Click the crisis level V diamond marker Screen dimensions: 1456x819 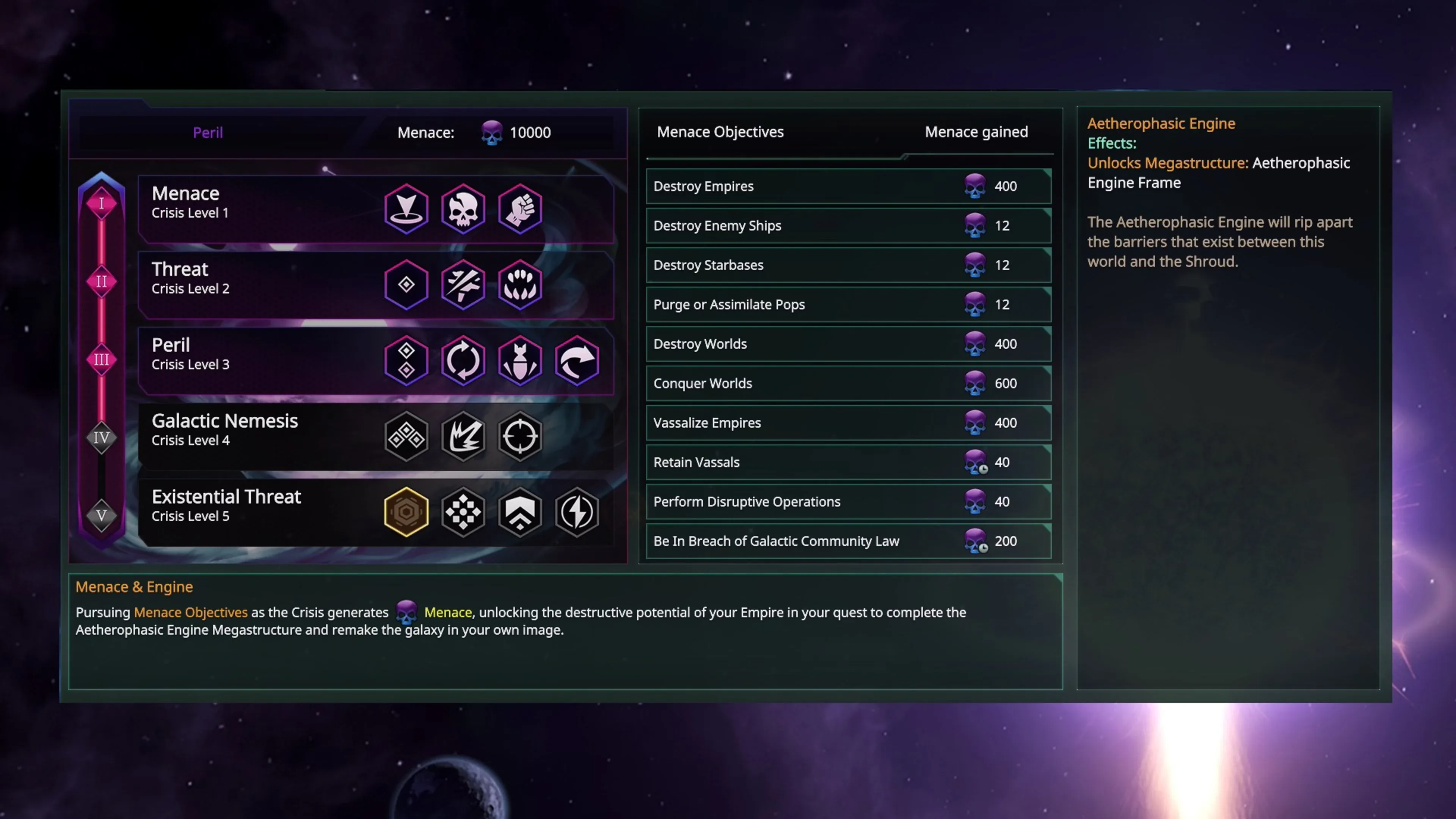pos(101,515)
